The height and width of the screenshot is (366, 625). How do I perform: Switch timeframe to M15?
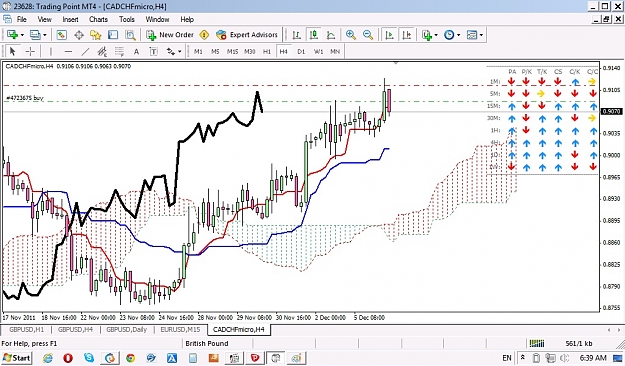(x=232, y=51)
